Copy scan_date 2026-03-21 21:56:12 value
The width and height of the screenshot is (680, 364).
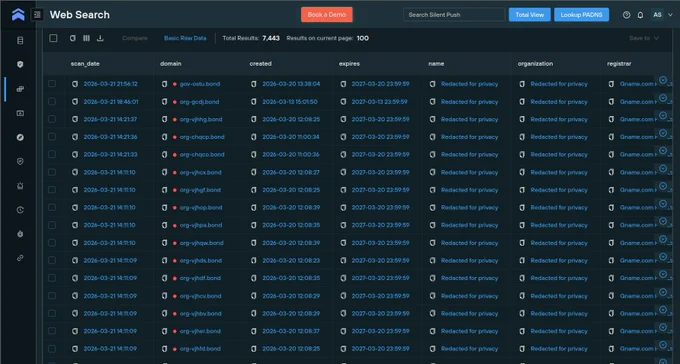75,84
